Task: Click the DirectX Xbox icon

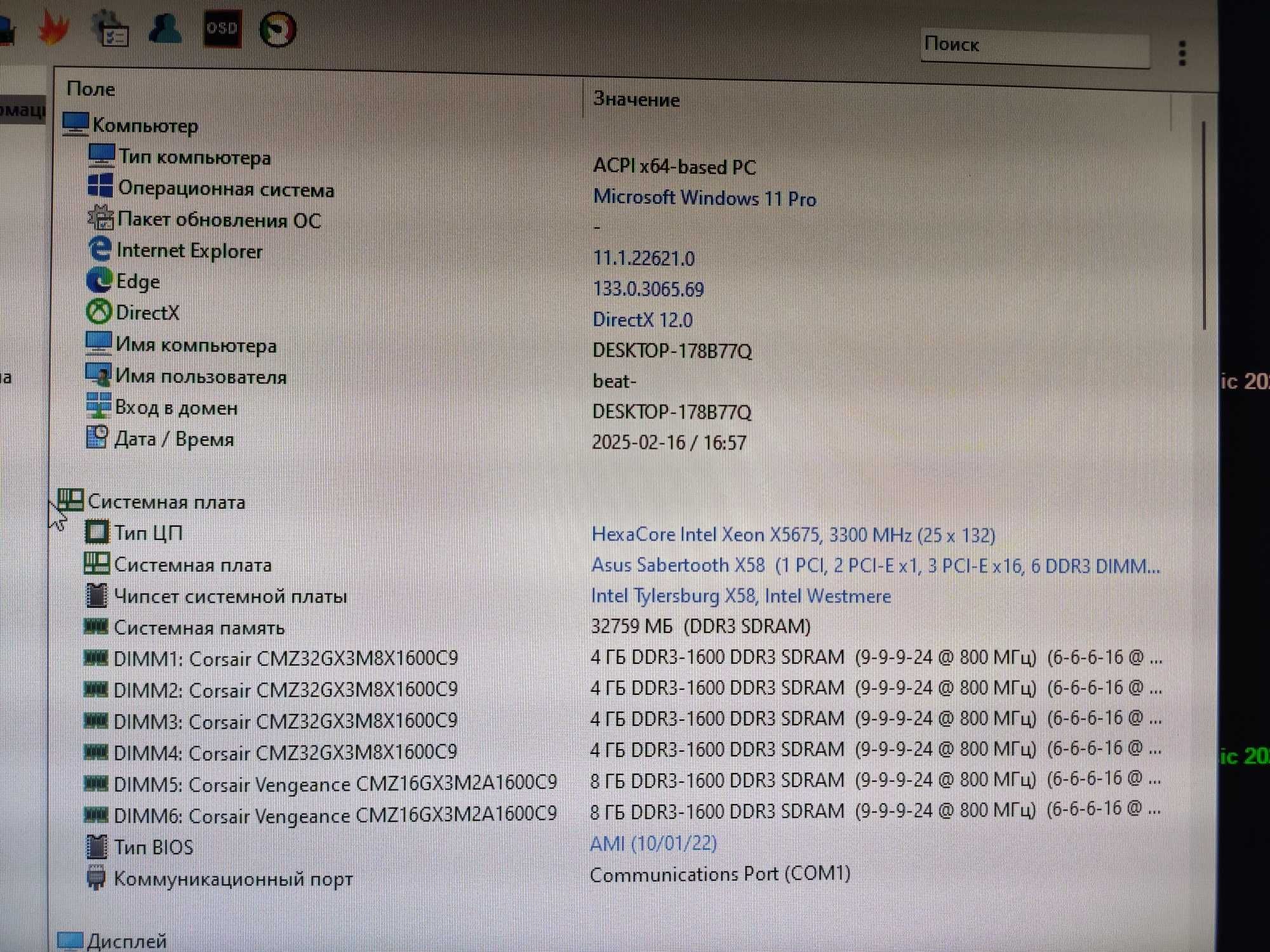Action: 98,311
